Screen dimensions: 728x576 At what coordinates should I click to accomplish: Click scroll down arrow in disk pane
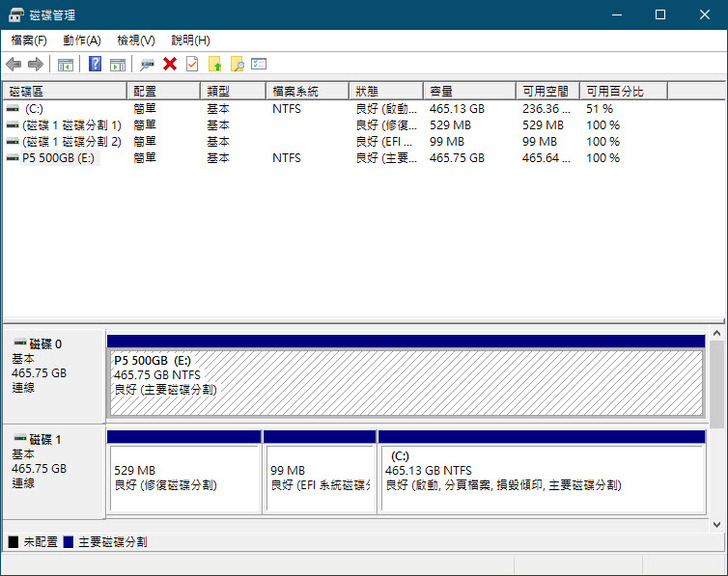(x=716, y=523)
